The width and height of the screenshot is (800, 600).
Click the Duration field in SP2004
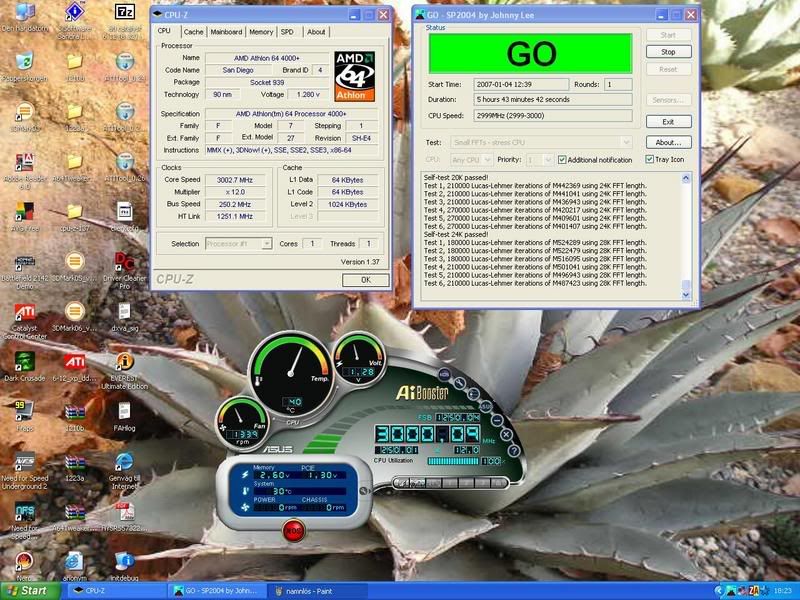click(x=553, y=99)
